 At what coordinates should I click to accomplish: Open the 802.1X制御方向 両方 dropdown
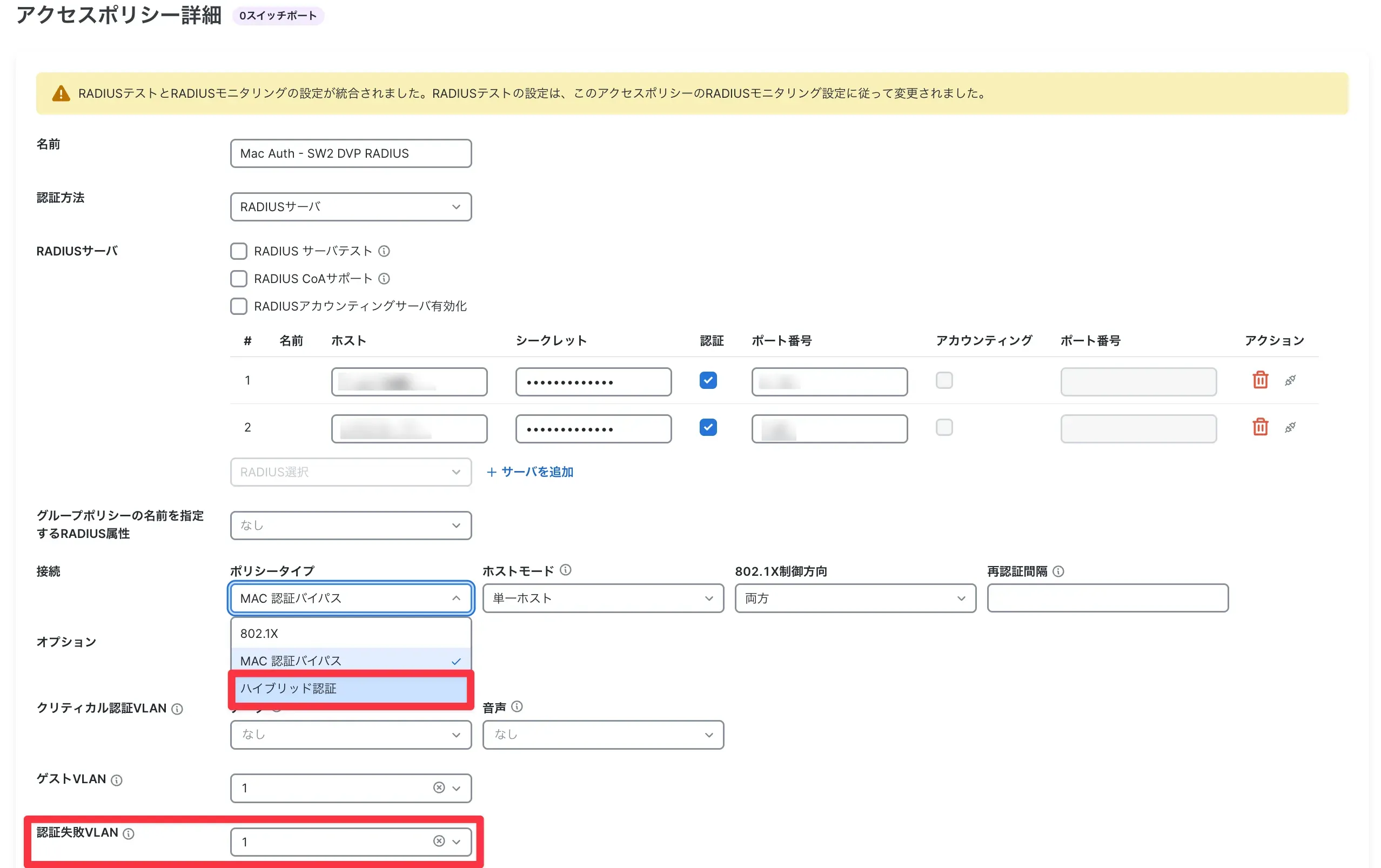(855, 598)
